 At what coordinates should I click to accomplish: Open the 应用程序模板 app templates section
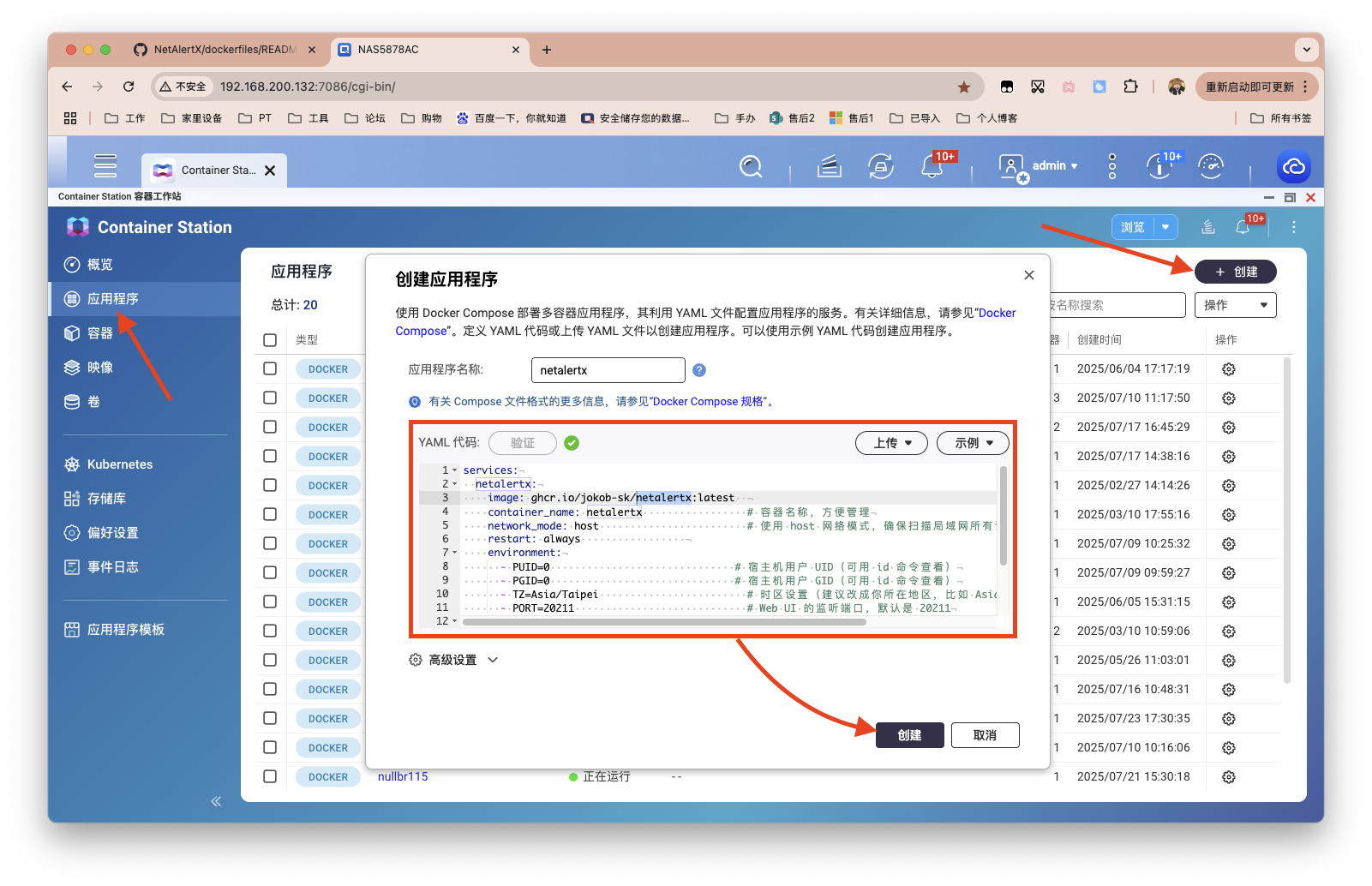coord(126,629)
